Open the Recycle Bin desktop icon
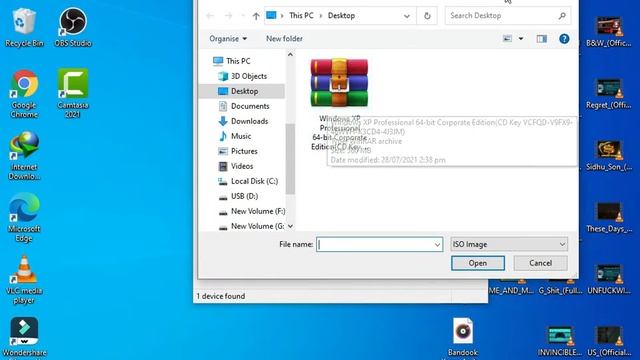Viewport: 640px width, 360px height. pyautogui.click(x=24, y=28)
